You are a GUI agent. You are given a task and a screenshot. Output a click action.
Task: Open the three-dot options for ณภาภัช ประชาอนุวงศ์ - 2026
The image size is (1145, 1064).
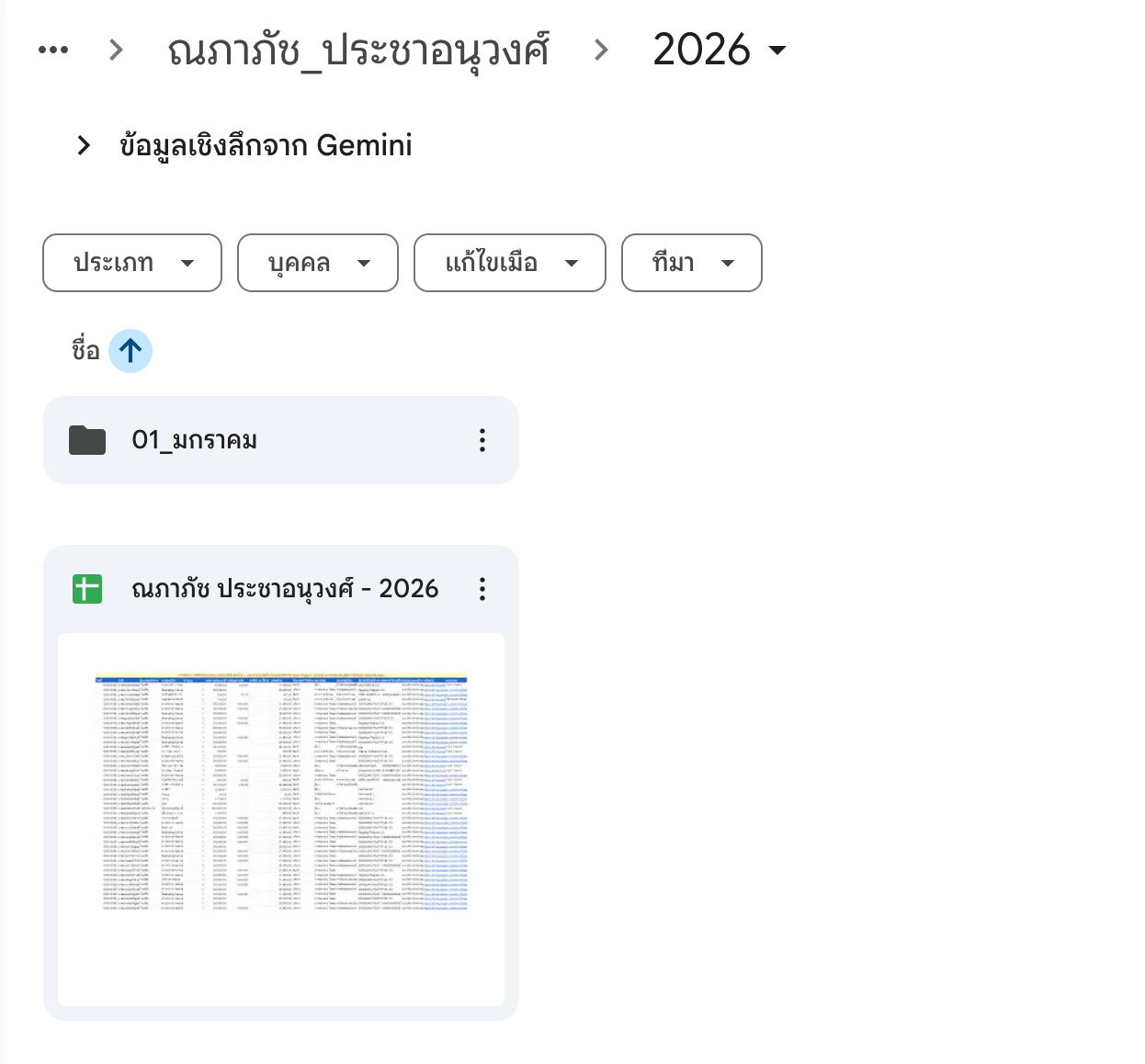482,589
